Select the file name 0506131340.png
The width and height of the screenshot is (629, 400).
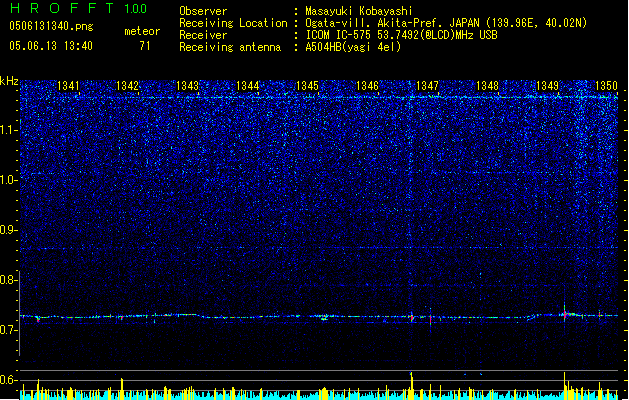(51, 27)
